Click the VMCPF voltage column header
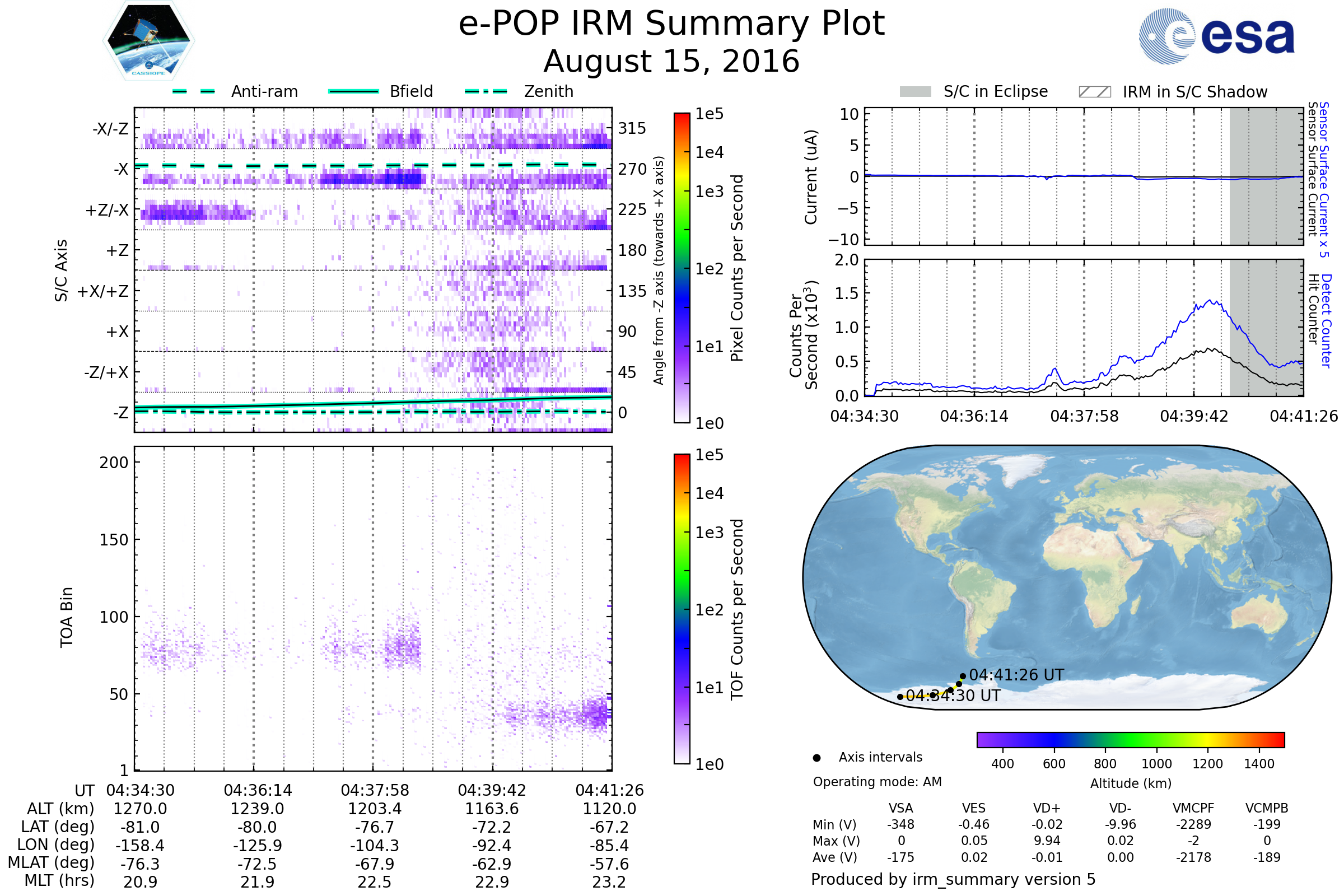This screenshot has width=1344, height=896. [1193, 808]
